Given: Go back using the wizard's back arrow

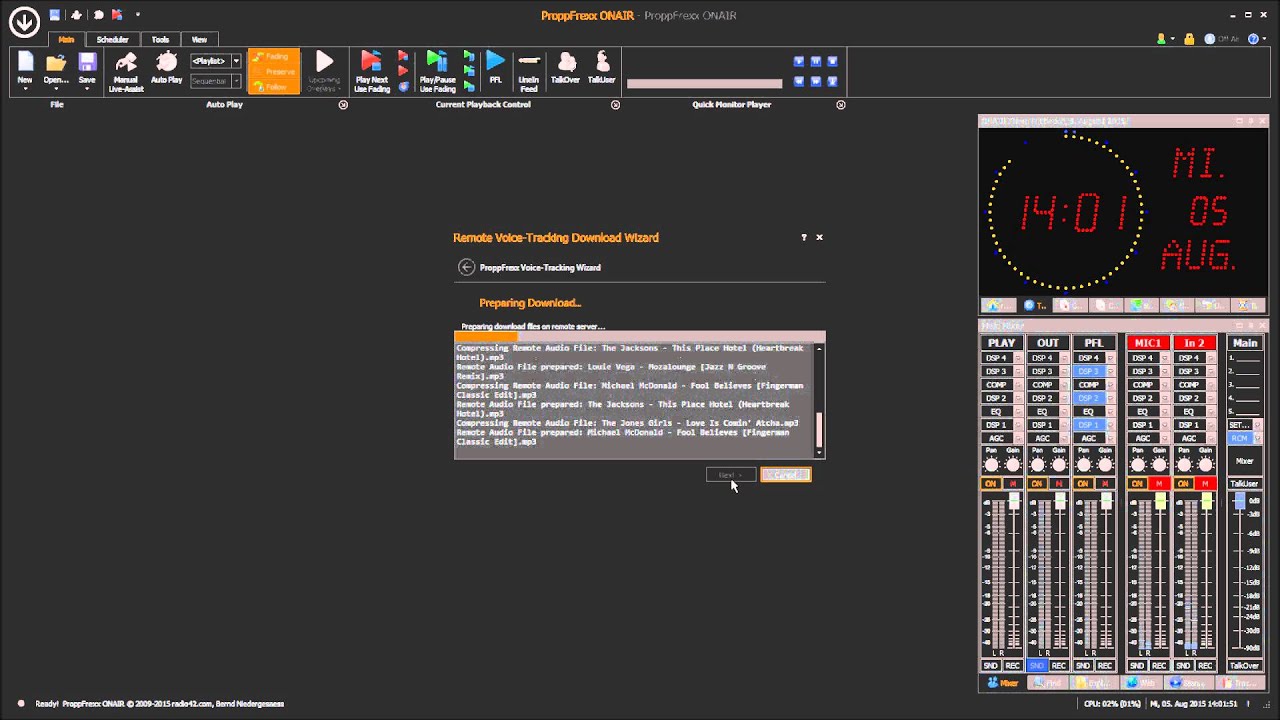Looking at the screenshot, I should click(x=466, y=267).
